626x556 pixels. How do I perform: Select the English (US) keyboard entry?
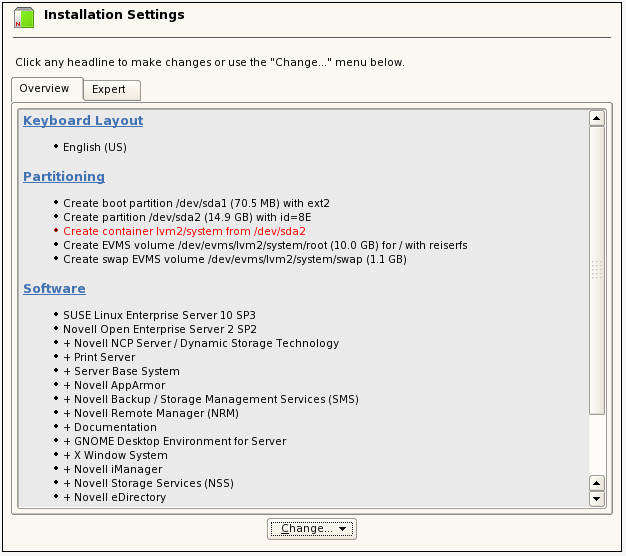click(x=95, y=147)
